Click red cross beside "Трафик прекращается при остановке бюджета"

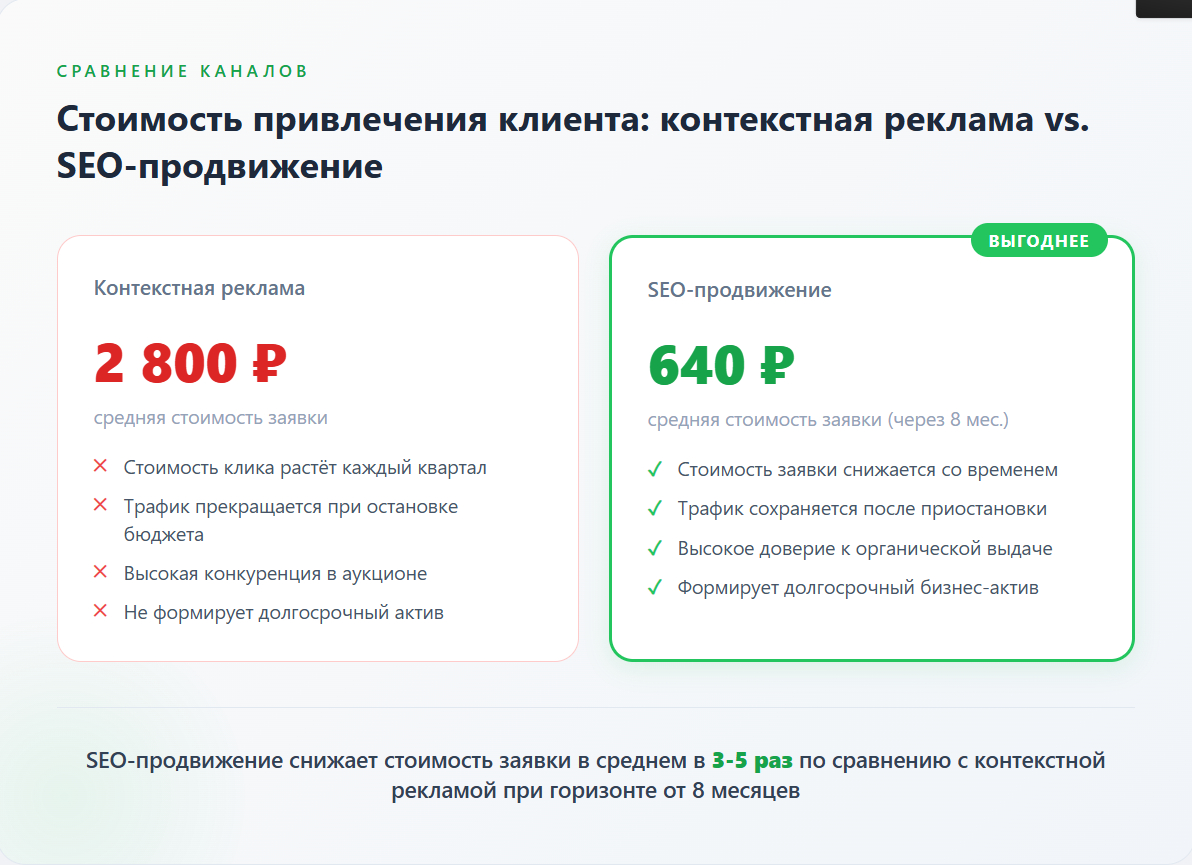click(x=100, y=506)
